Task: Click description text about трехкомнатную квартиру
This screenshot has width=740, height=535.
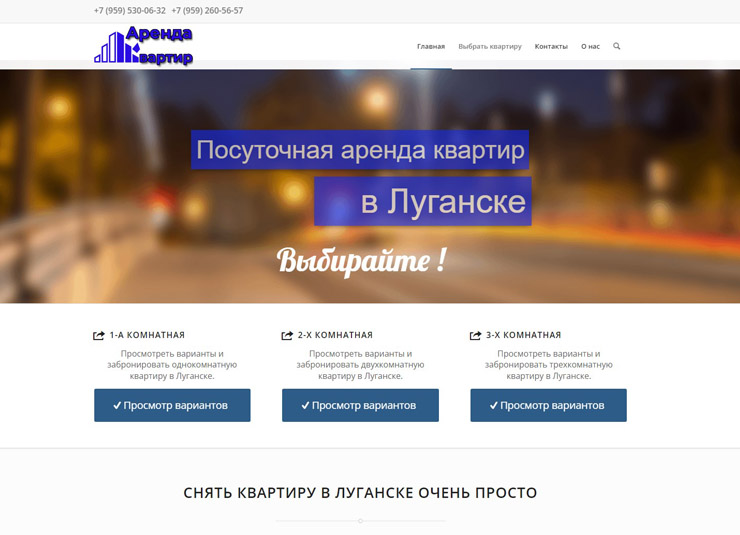Action: [548, 365]
